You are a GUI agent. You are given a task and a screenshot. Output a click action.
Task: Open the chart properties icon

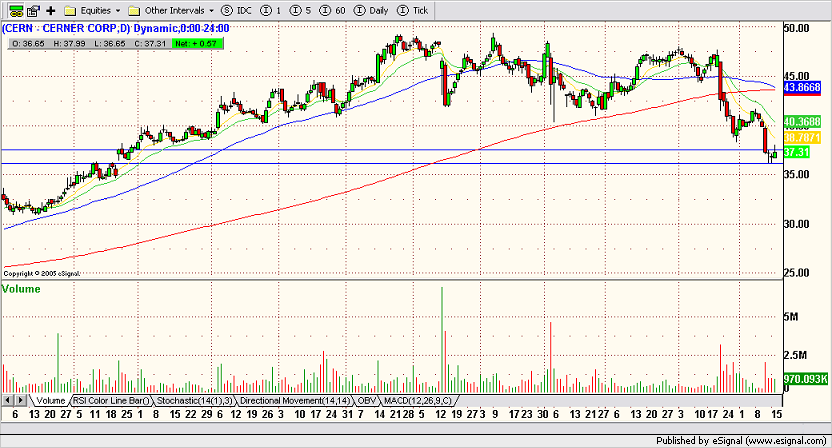33,10
